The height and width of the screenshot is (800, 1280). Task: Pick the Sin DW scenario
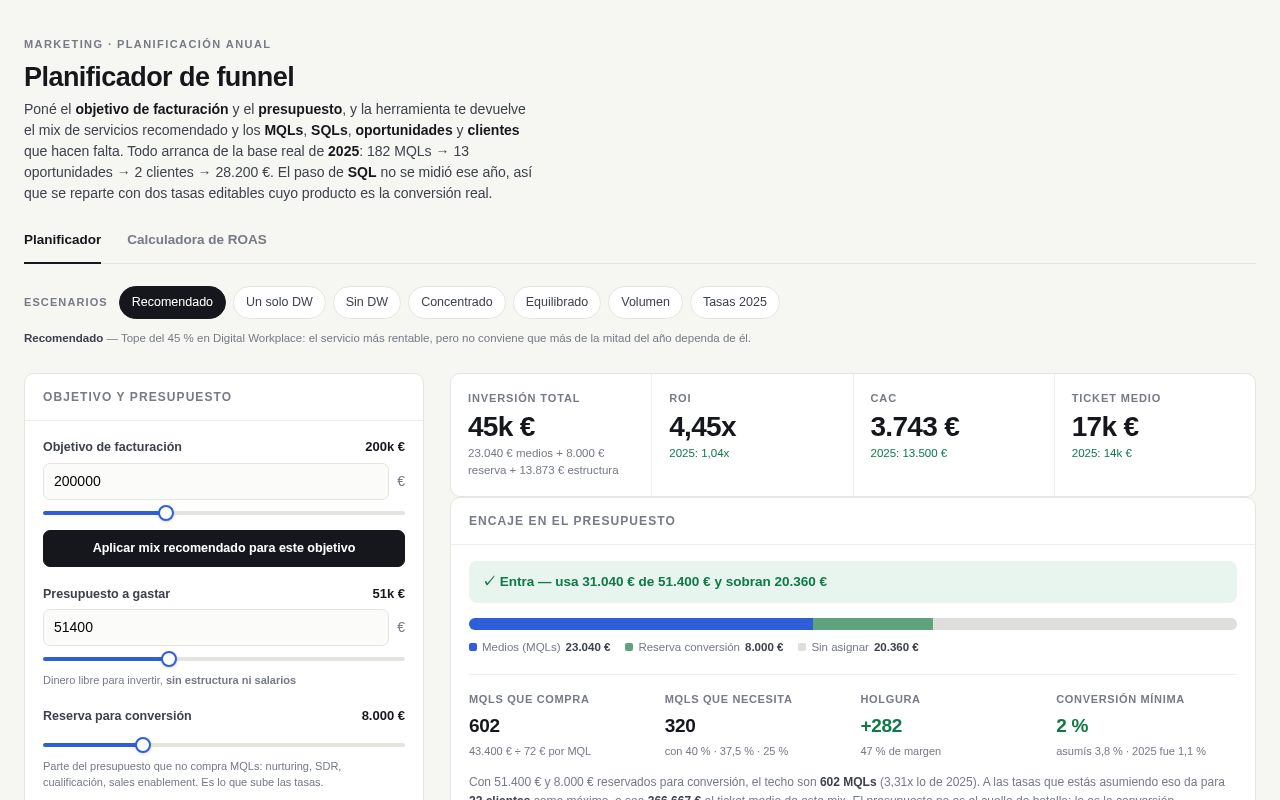pos(367,302)
